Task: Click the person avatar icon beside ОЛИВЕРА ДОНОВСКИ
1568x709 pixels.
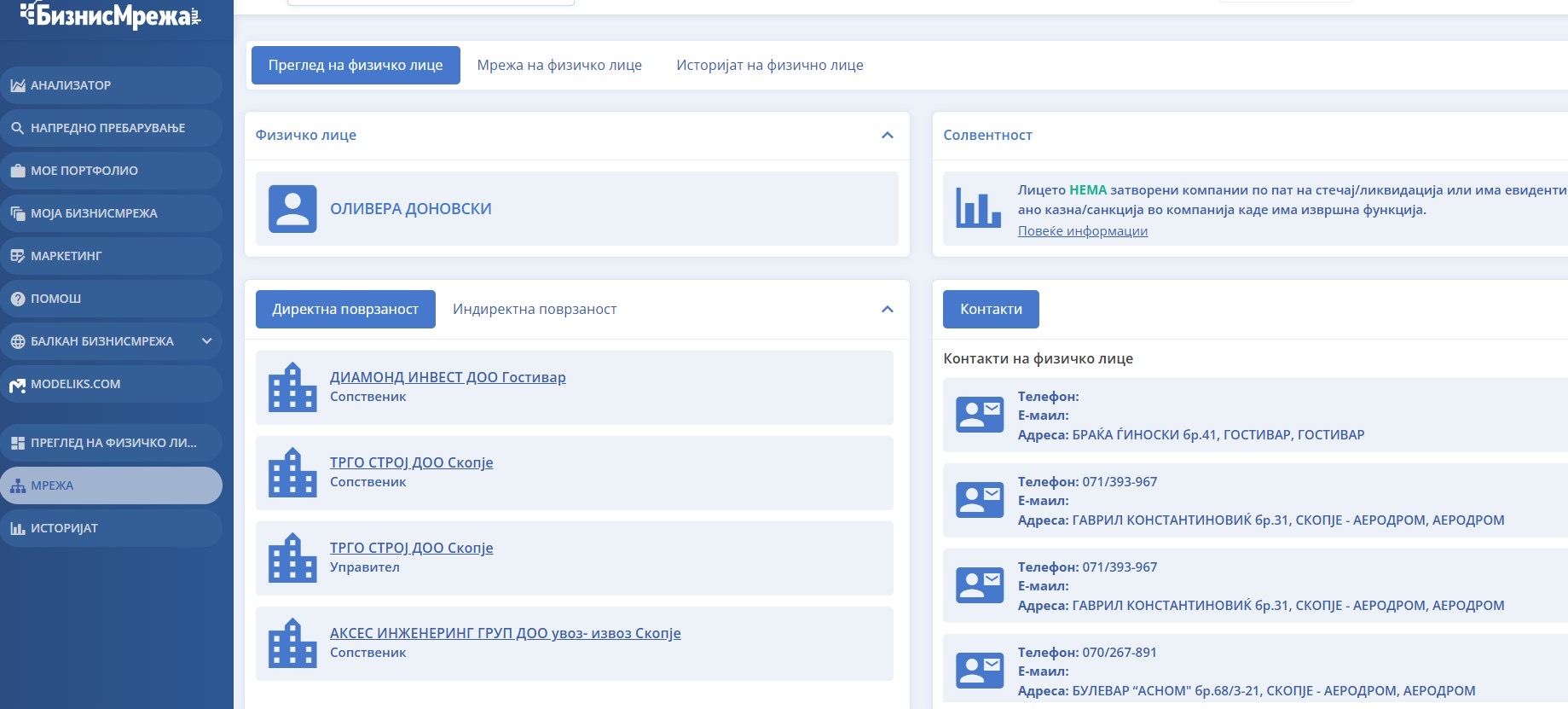Action: pyautogui.click(x=292, y=209)
